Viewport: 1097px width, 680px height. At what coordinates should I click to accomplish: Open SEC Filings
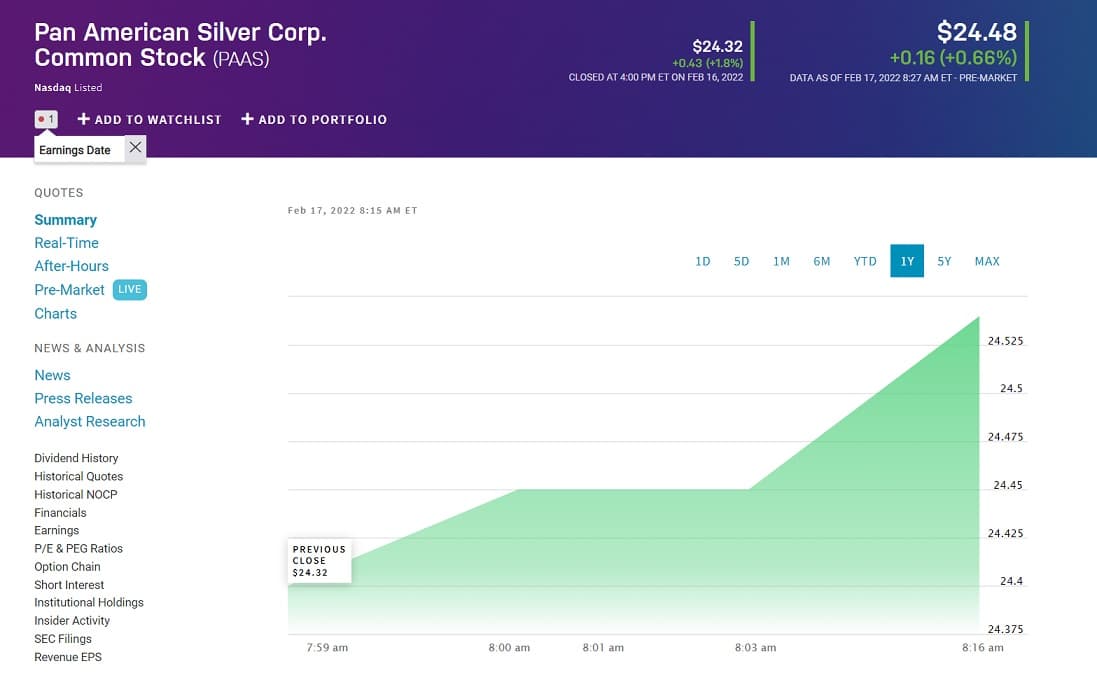click(x=63, y=639)
